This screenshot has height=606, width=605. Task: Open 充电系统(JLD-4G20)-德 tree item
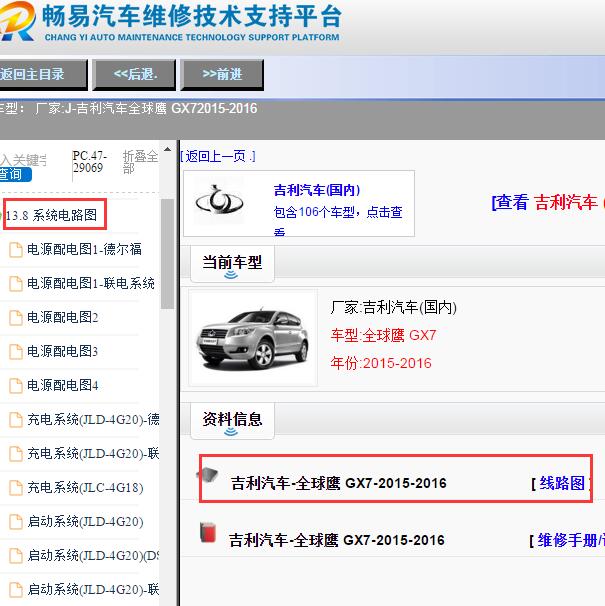point(93,419)
